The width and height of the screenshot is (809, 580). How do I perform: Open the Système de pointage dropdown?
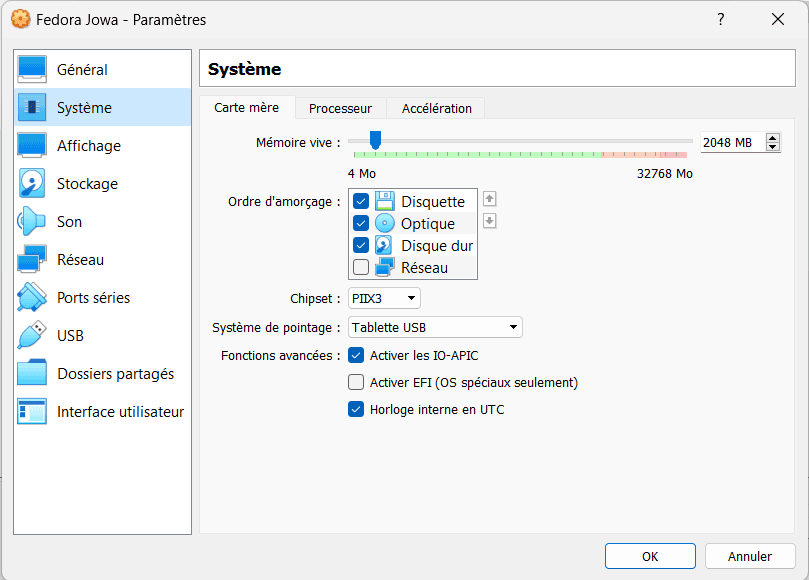[435, 327]
